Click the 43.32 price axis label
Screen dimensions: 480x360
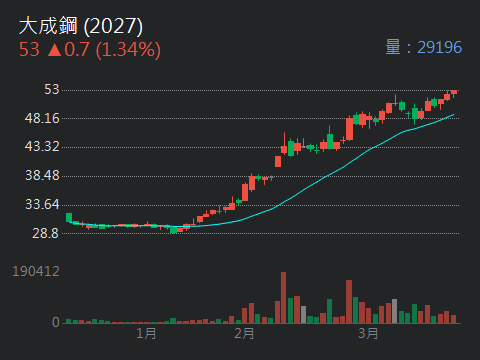(x=42, y=146)
